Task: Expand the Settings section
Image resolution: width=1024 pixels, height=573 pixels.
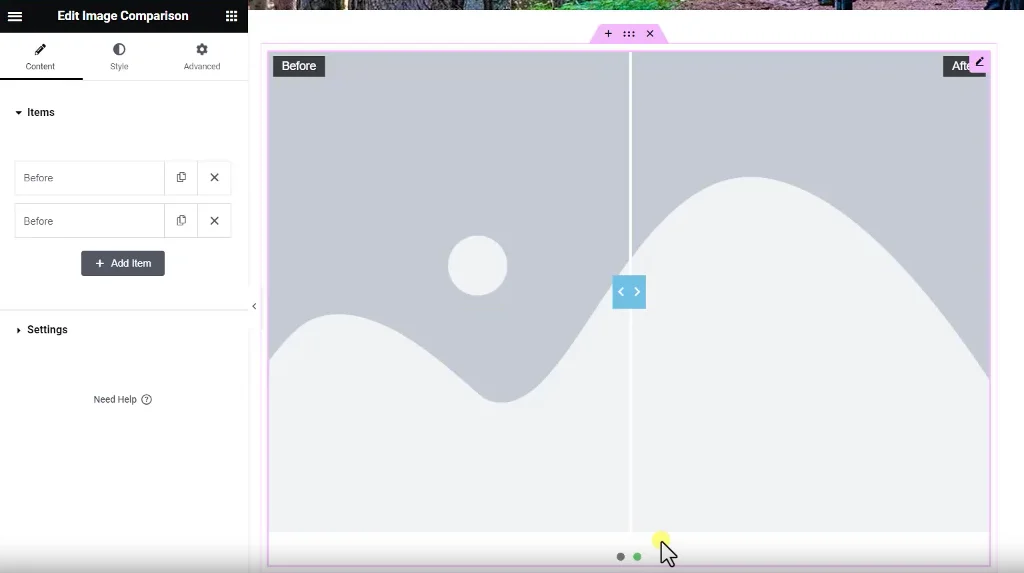Action: click(x=46, y=330)
